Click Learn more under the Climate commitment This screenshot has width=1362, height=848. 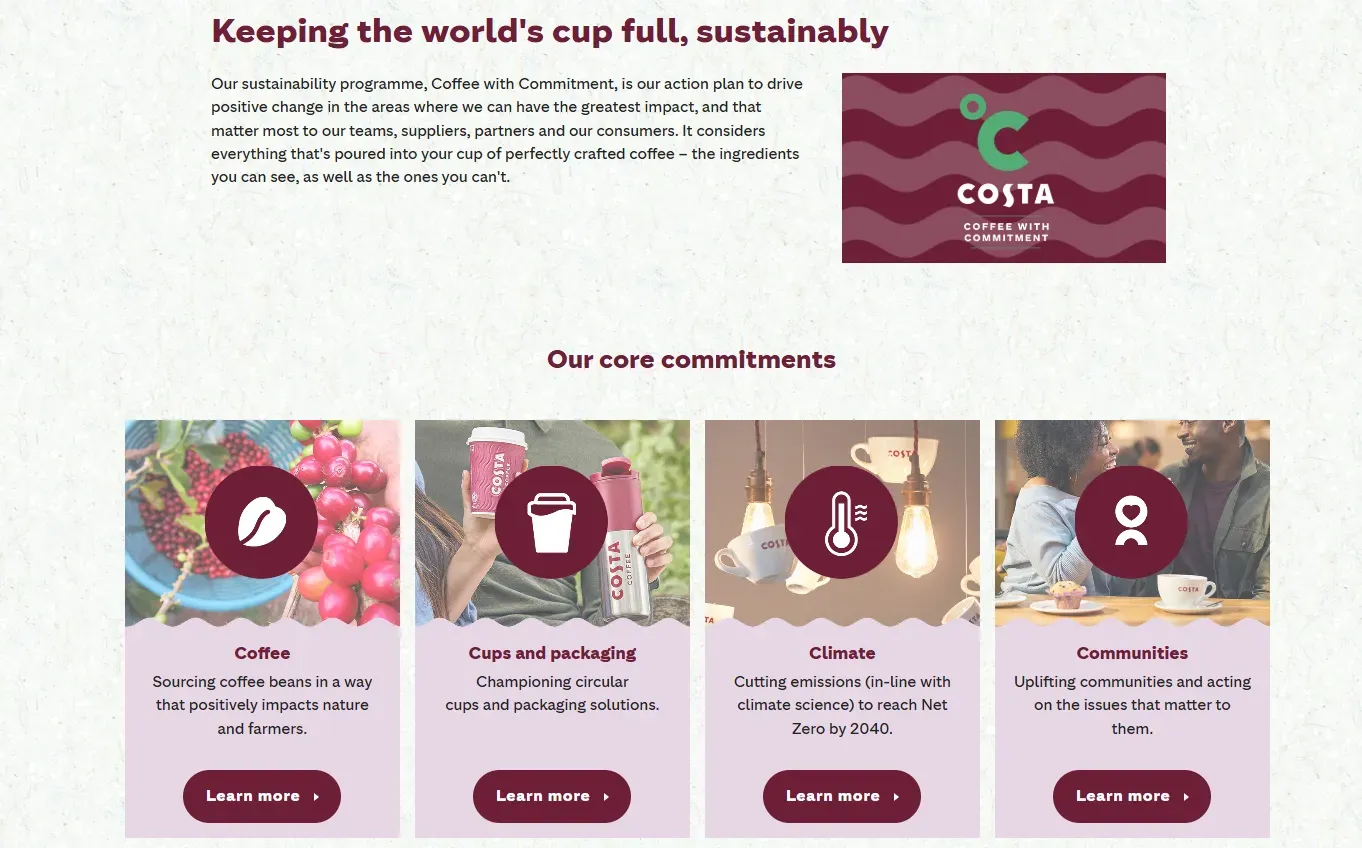841,796
